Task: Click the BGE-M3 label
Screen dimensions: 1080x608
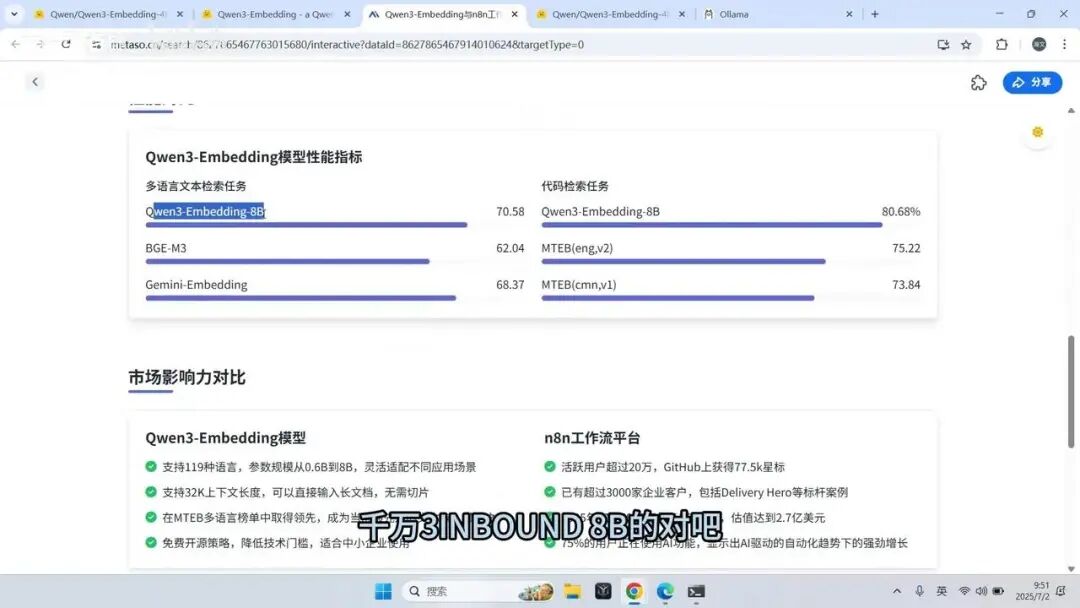Action: tap(166, 248)
